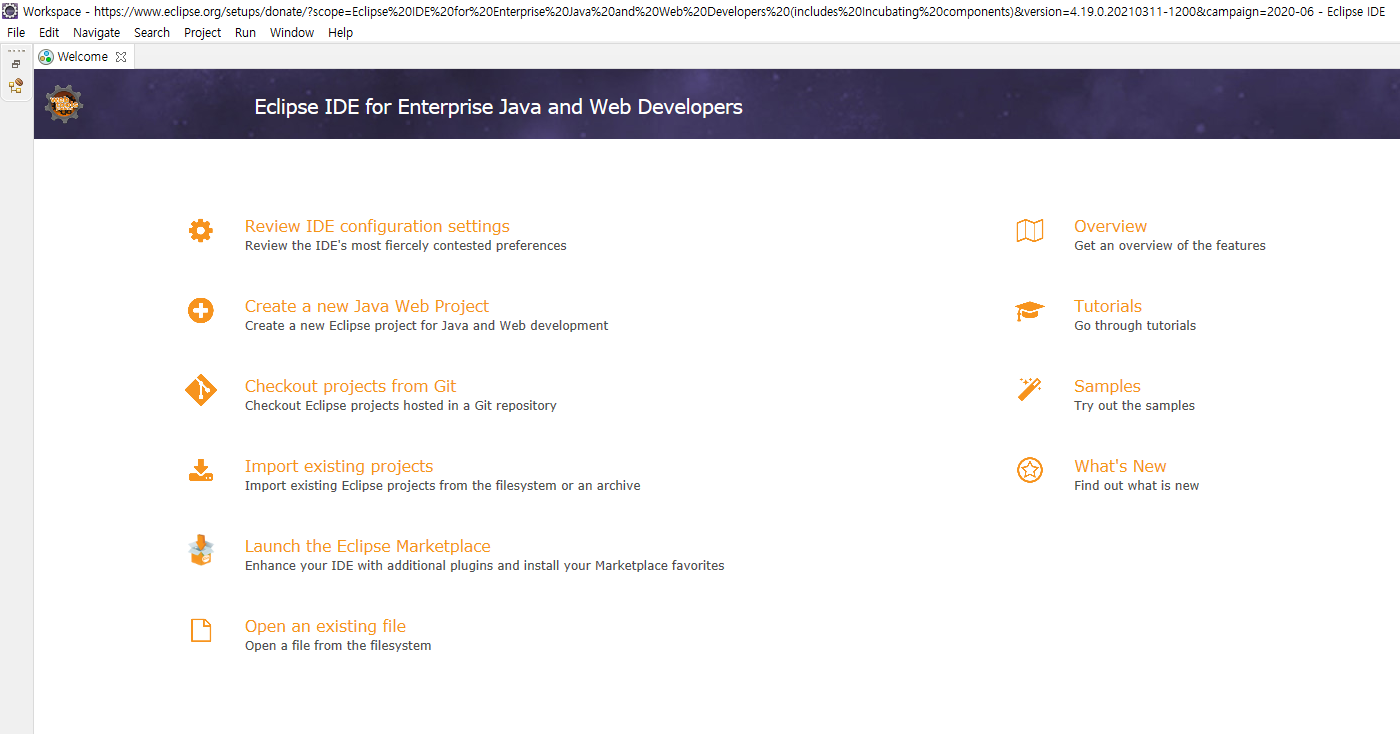The image size is (1400, 734).
Task: Click the blank-page icon for Open an existing file
Action: pyautogui.click(x=201, y=631)
